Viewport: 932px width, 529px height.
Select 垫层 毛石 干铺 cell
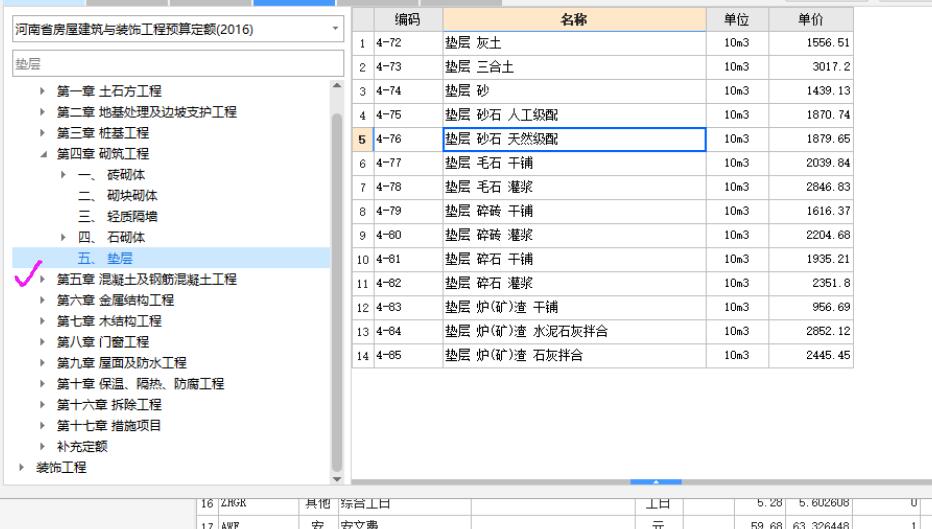tap(574, 163)
